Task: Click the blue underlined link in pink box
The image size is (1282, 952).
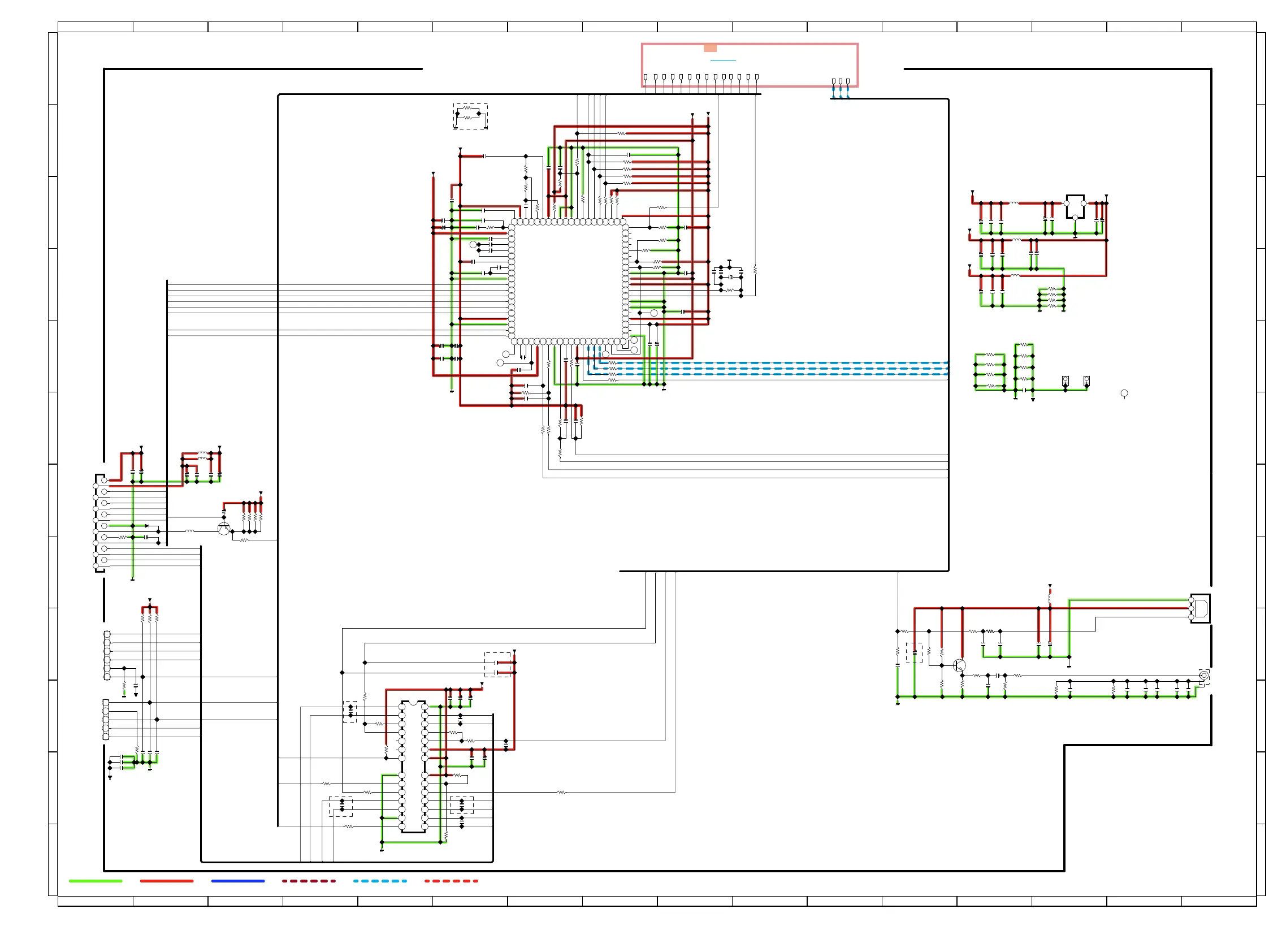Action: tap(722, 60)
